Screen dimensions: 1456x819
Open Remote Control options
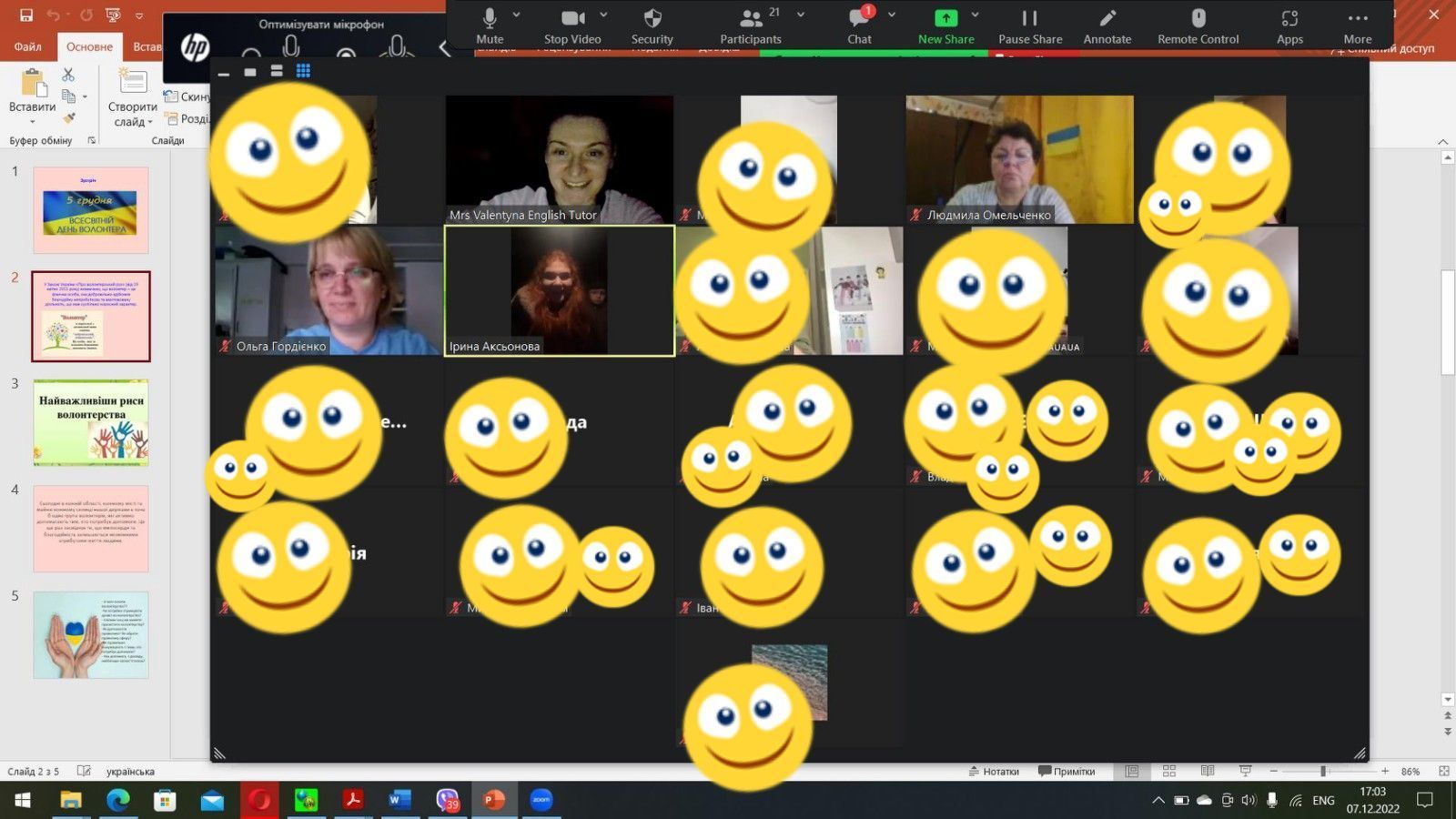[1198, 25]
